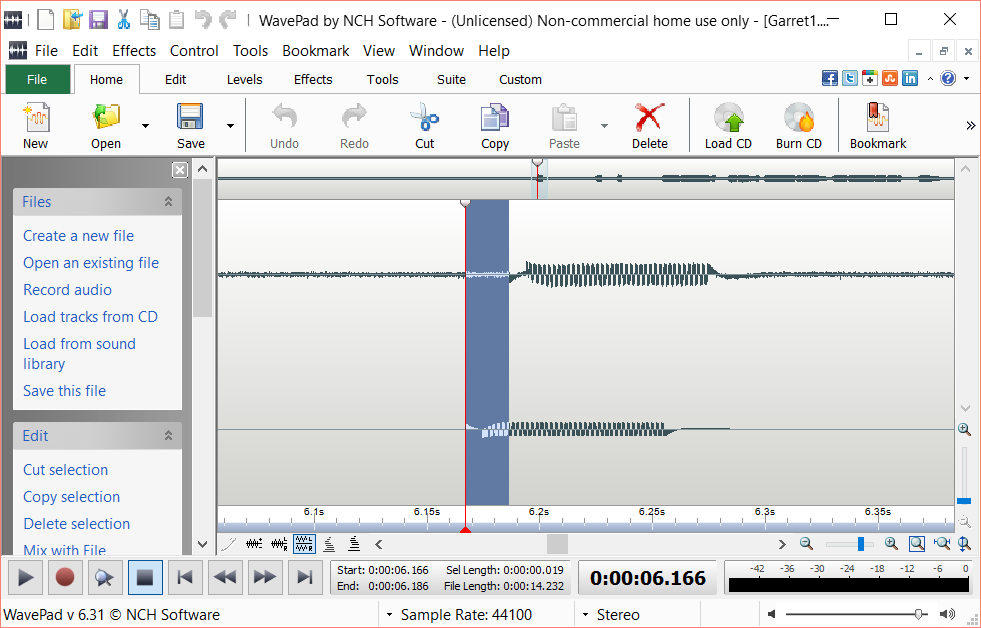The image size is (981, 628).
Task: Click the Load tracks from CD link
Action: click(90, 317)
